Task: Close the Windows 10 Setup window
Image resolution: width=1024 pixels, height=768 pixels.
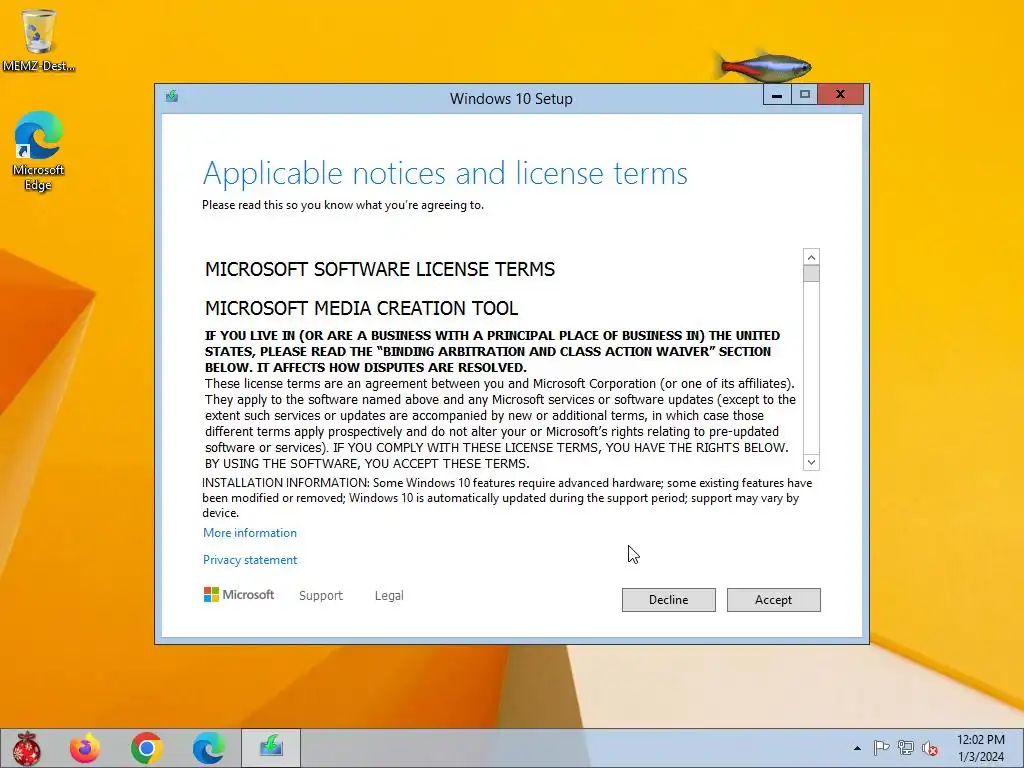Action: [840, 95]
